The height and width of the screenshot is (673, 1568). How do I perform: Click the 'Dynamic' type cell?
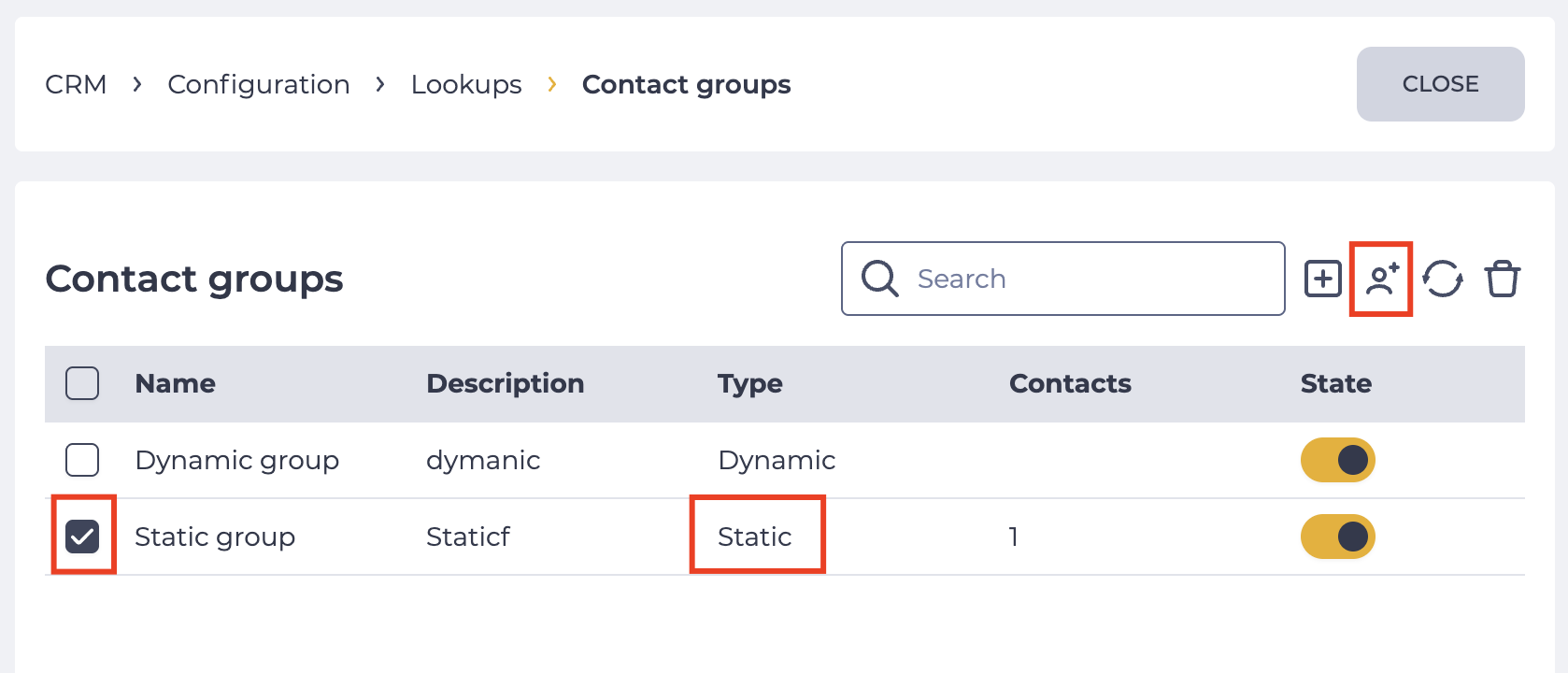[777, 460]
